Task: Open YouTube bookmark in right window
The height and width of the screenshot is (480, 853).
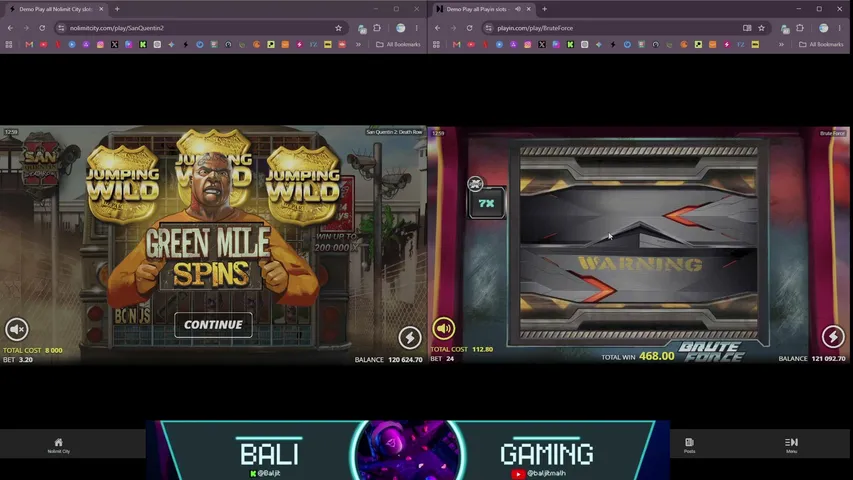Action: pos(471,45)
